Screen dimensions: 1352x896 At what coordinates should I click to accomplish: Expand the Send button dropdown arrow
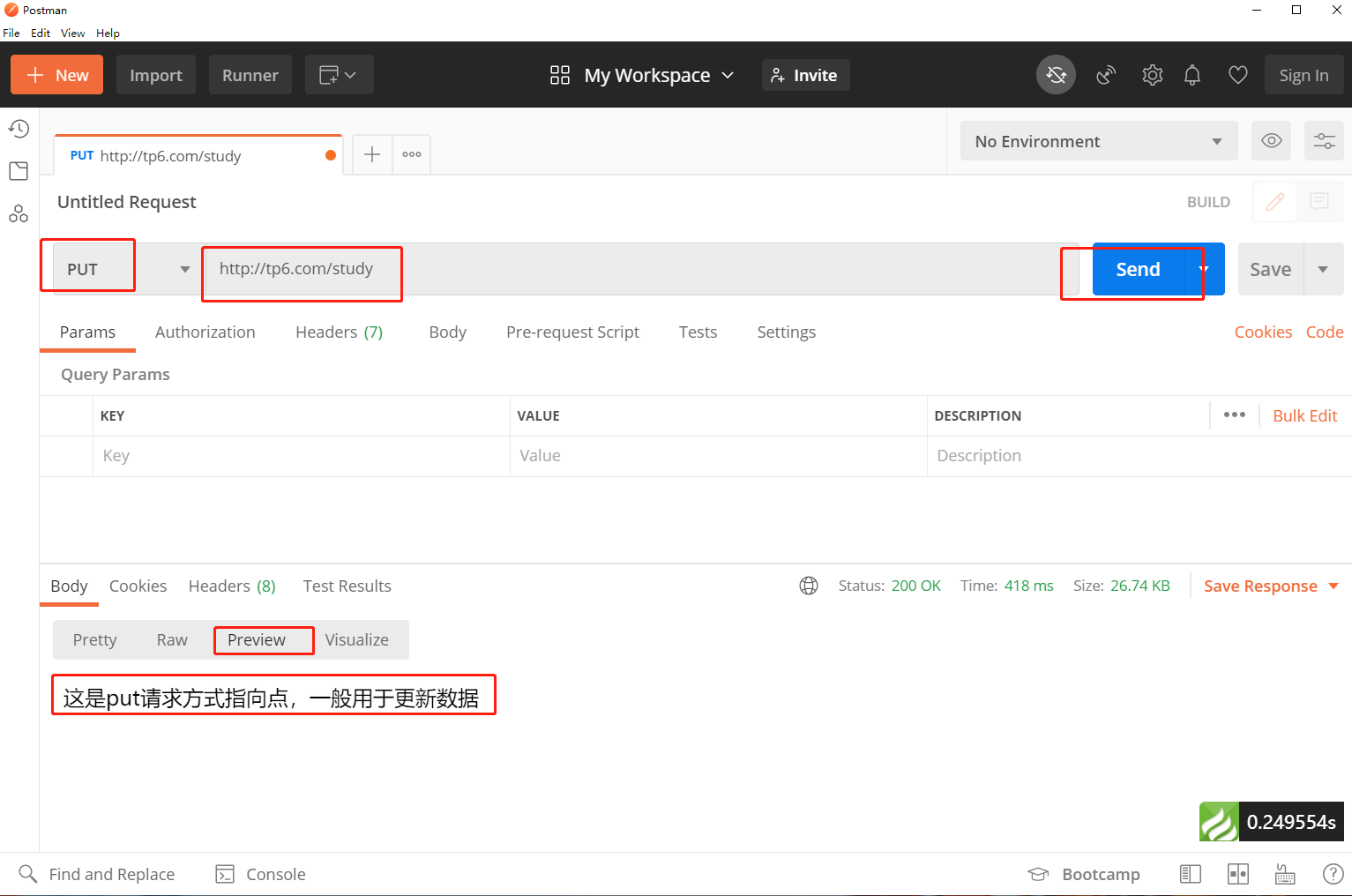coord(1204,269)
